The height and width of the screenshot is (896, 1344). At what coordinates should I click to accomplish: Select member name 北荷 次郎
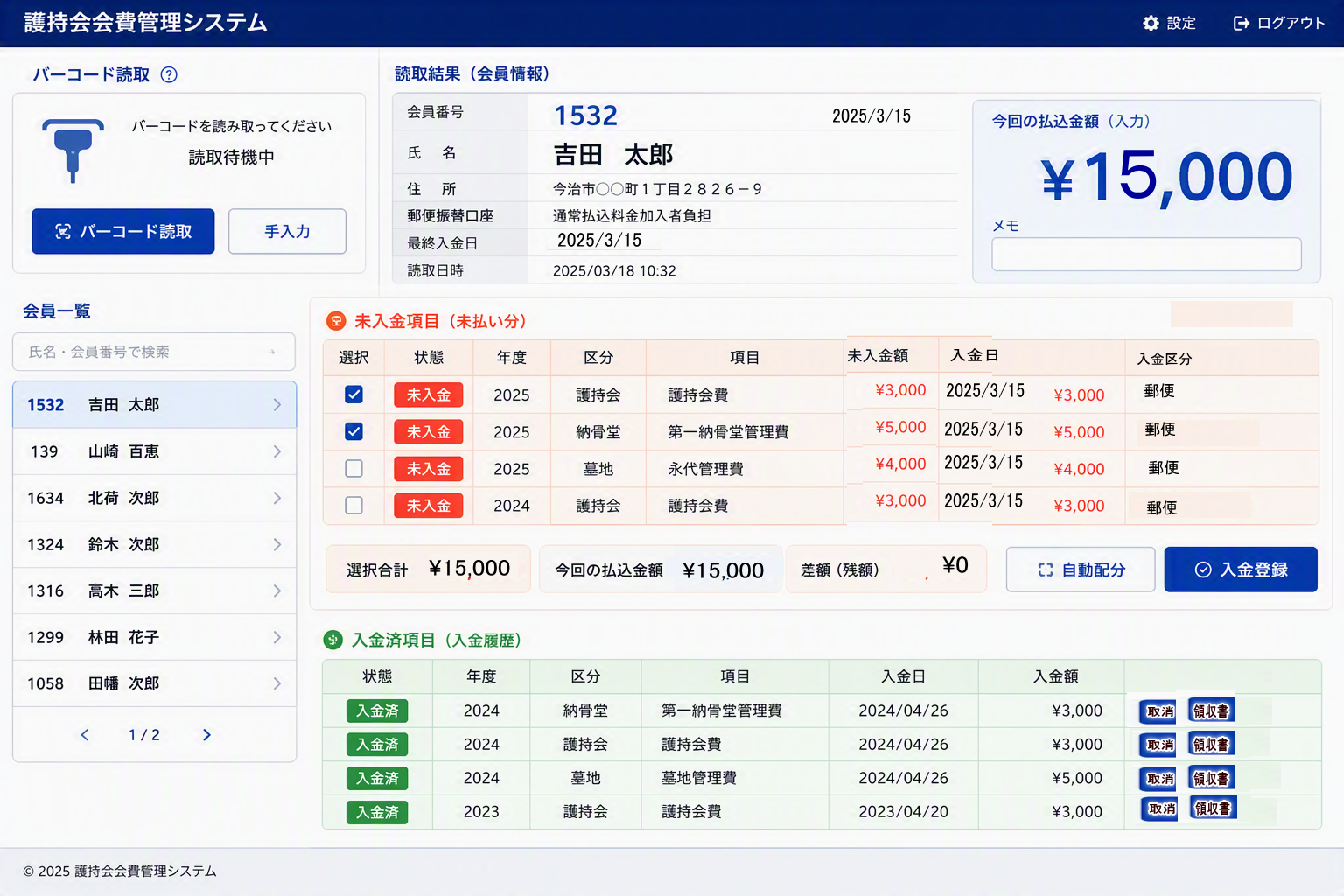(x=123, y=498)
